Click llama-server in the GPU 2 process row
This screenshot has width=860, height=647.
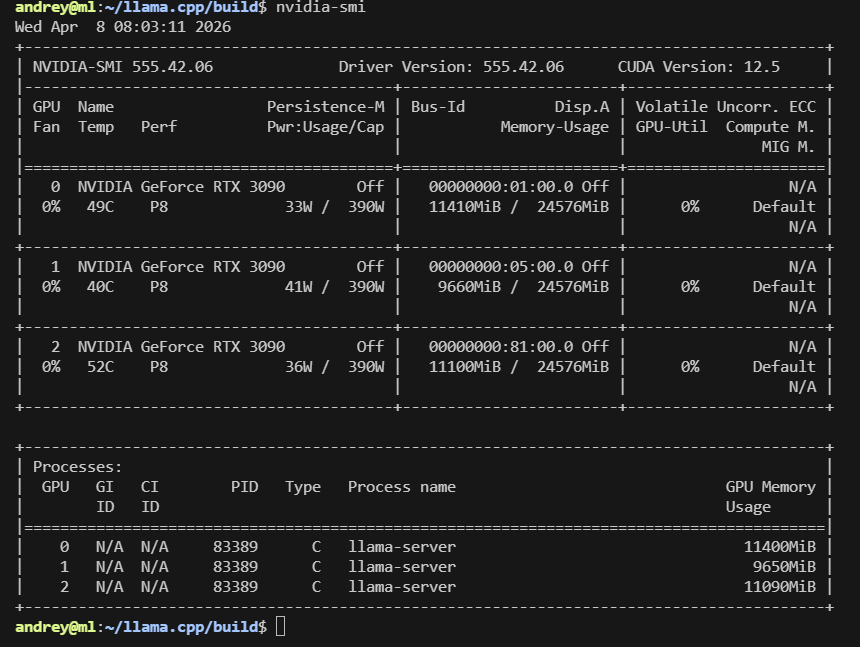pos(402,587)
